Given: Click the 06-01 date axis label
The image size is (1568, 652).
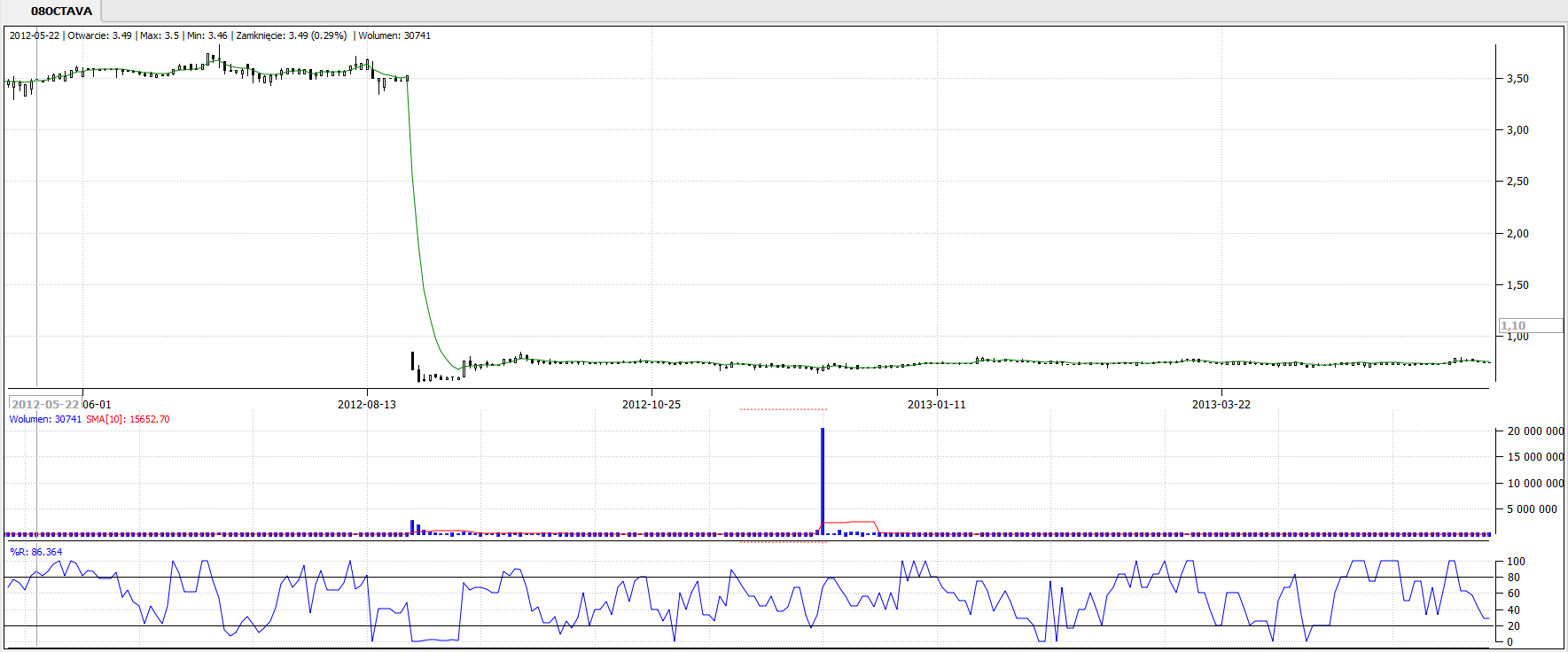Looking at the screenshot, I should point(98,405).
